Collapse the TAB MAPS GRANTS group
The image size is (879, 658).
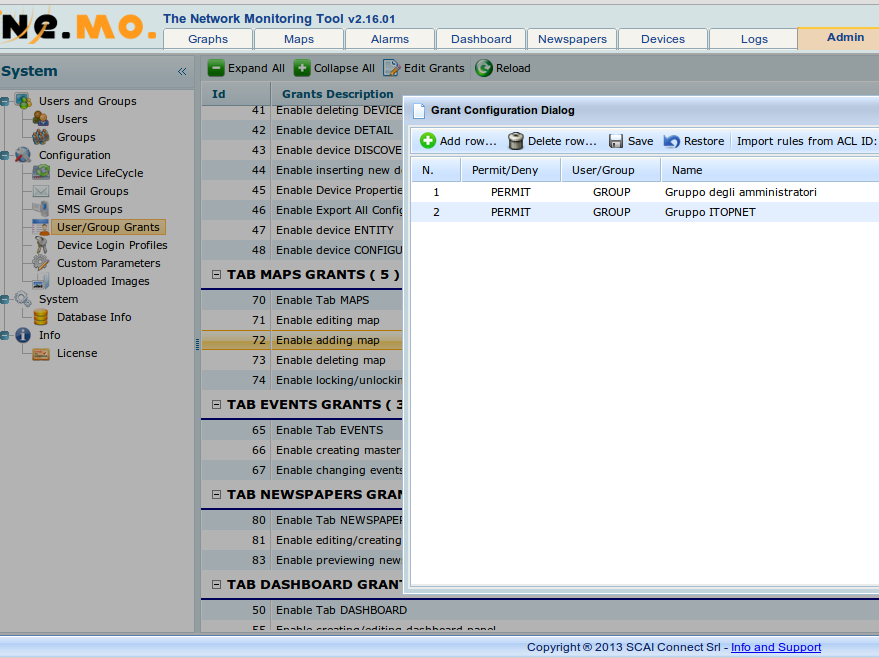point(216,275)
